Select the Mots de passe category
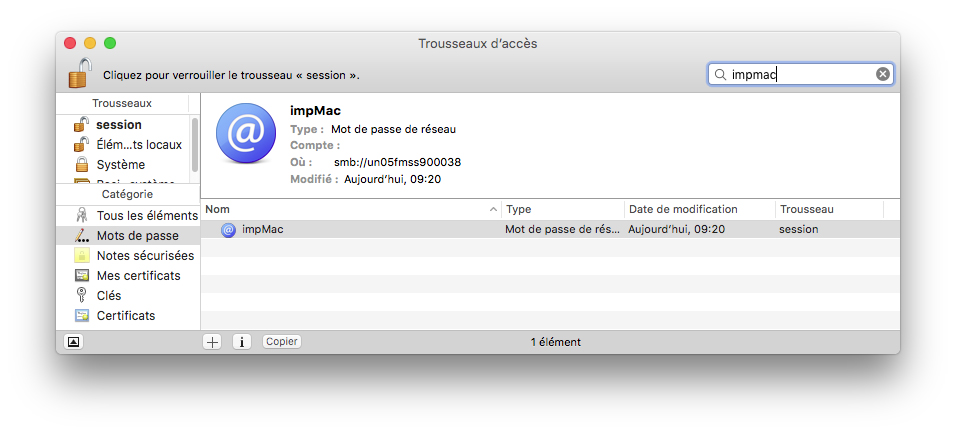The height and width of the screenshot is (434, 956). point(137,236)
